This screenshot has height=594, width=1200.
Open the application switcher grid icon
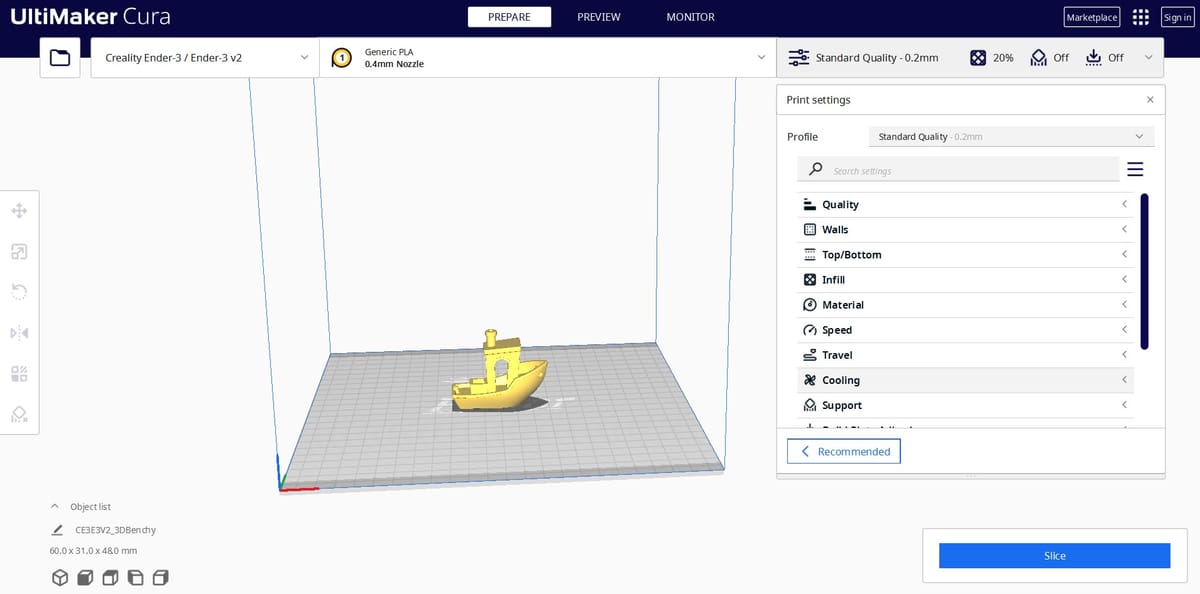[1140, 17]
